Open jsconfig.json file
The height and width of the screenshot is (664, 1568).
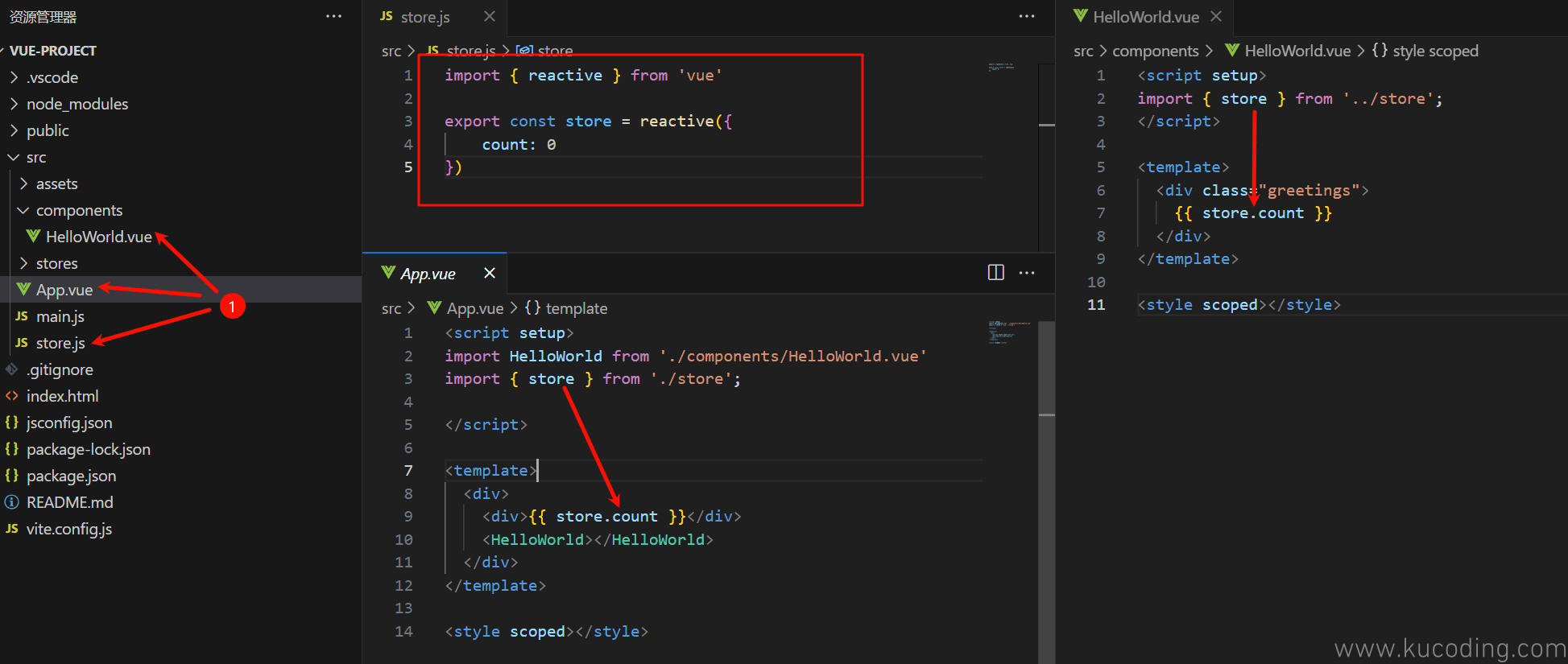coord(69,423)
